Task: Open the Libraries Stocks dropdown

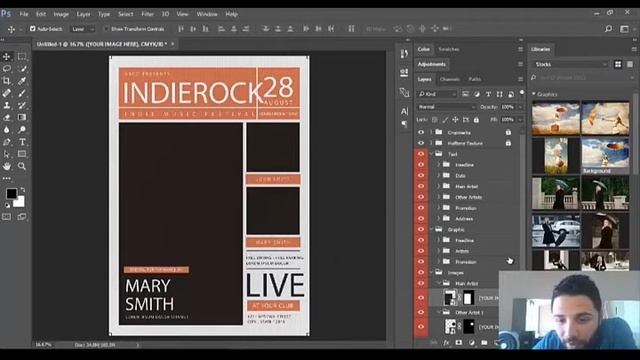Action: 571,64
